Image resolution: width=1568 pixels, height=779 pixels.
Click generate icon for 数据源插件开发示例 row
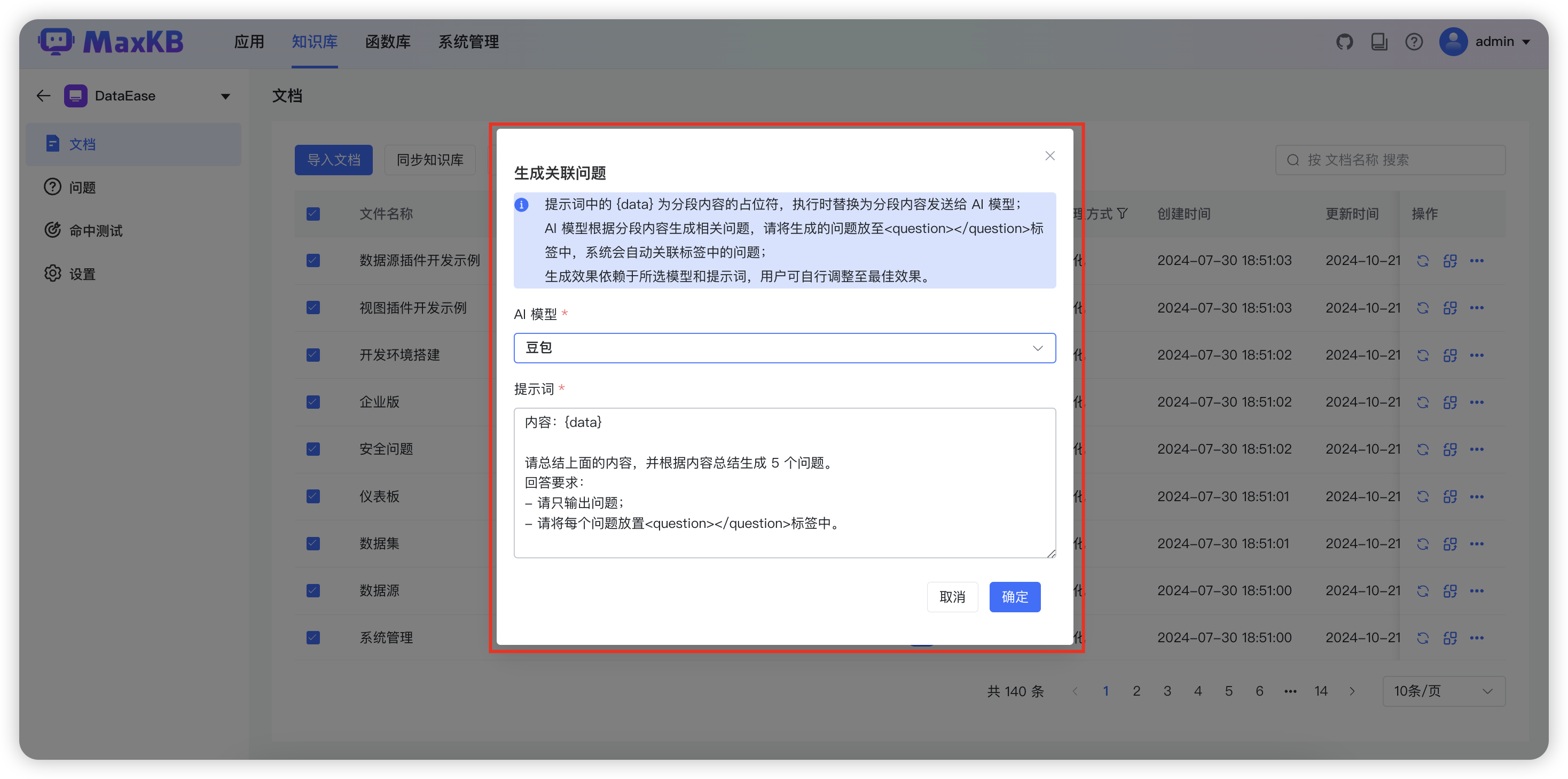1450,261
